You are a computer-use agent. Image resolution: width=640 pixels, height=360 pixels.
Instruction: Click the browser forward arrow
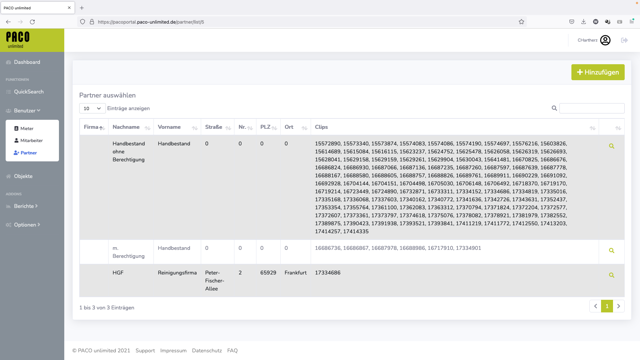[20, 22]
